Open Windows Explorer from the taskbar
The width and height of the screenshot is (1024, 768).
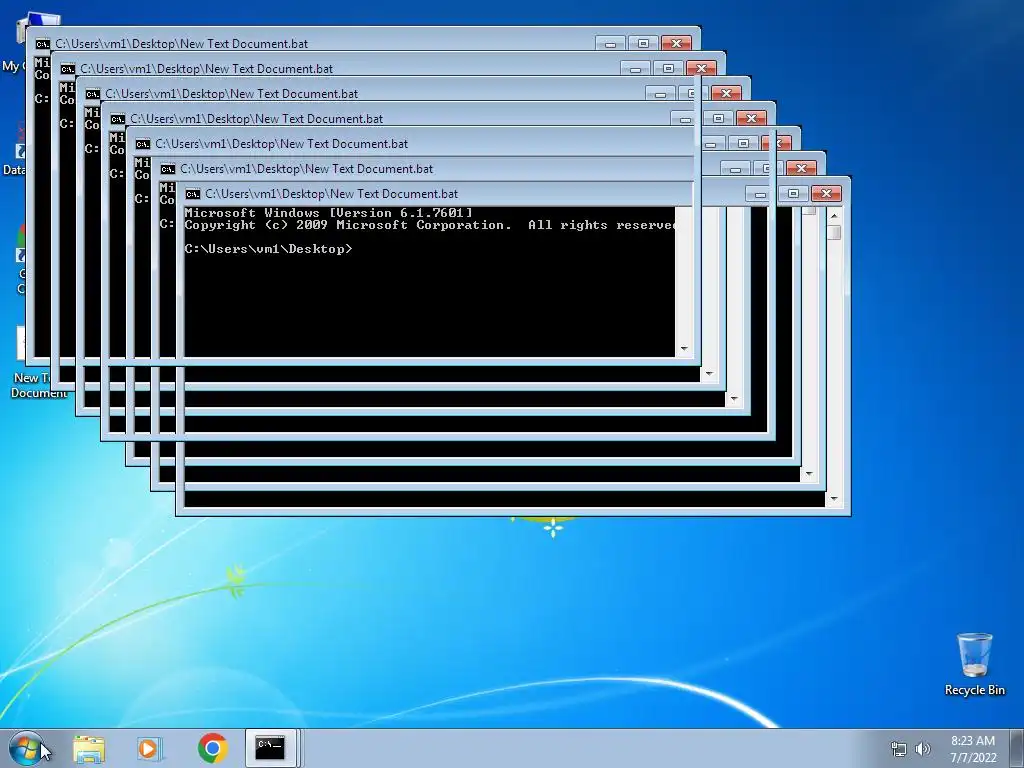pos(89,748)
